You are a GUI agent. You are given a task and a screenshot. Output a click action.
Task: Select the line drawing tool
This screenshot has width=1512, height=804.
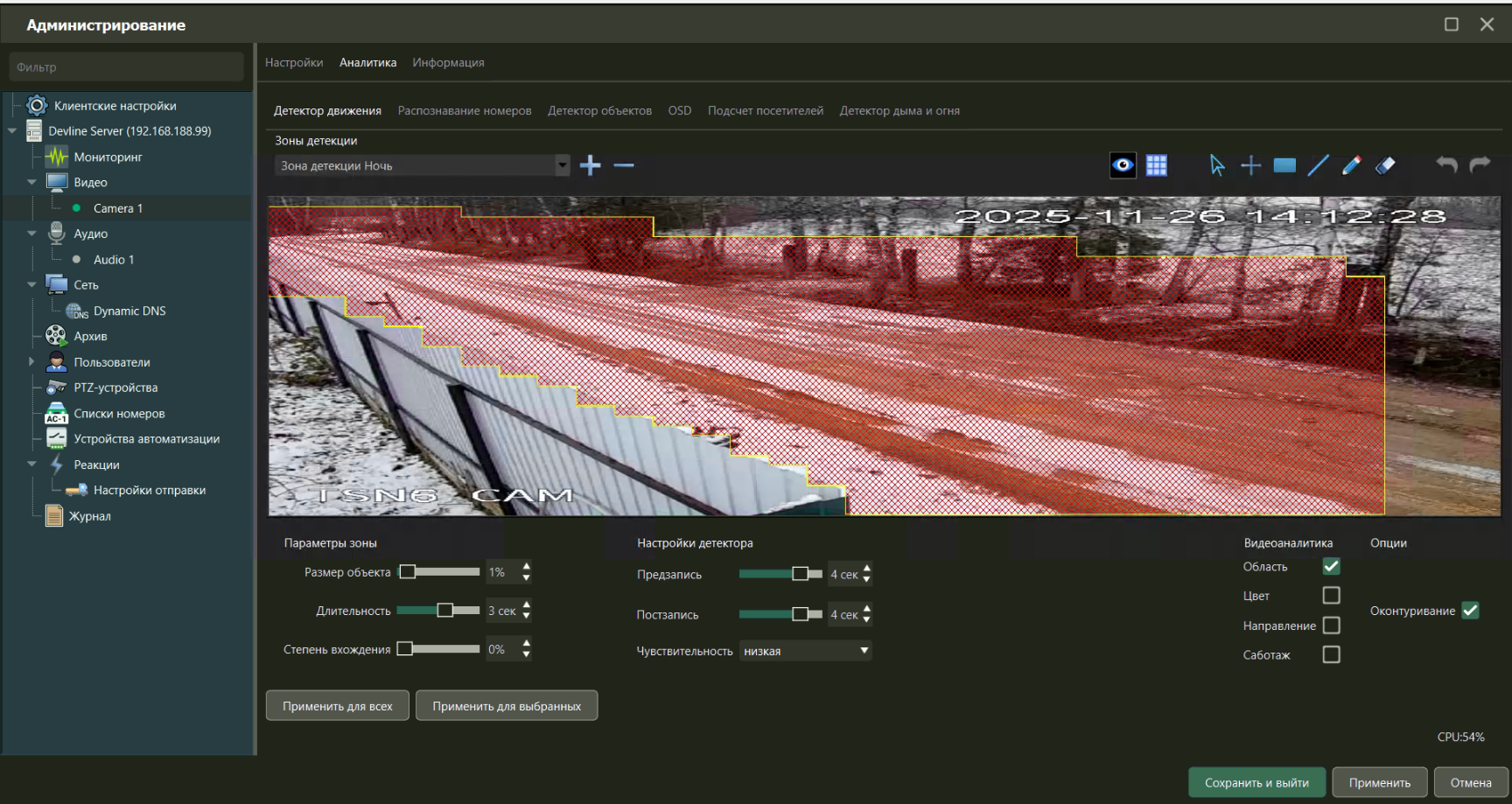1318,165
